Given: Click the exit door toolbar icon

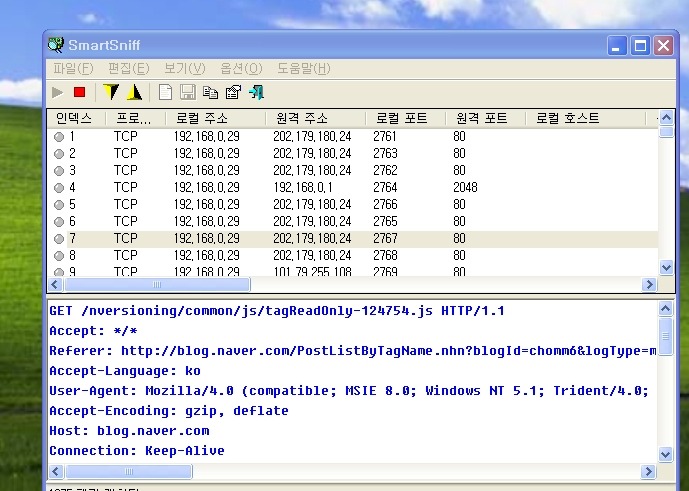Looking at the screenshot, I should 256,93.
